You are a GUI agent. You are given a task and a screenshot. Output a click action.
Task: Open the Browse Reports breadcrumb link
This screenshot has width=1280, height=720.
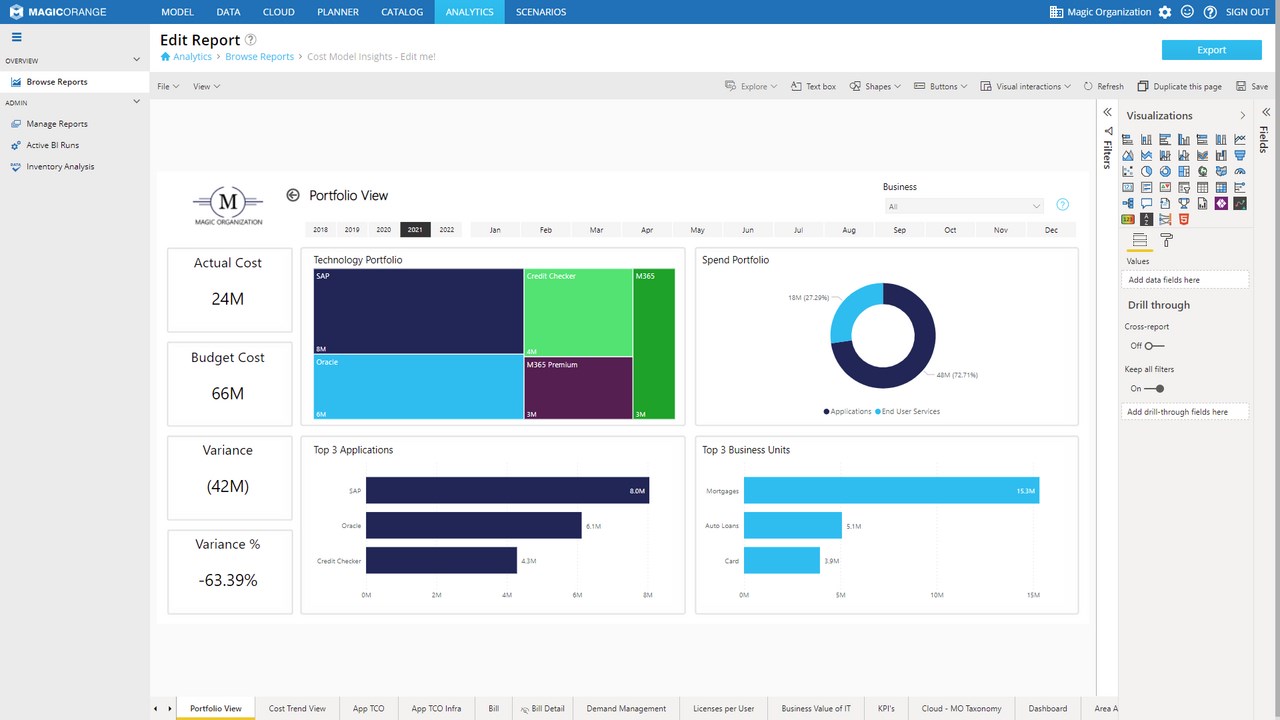click(260, 57)
